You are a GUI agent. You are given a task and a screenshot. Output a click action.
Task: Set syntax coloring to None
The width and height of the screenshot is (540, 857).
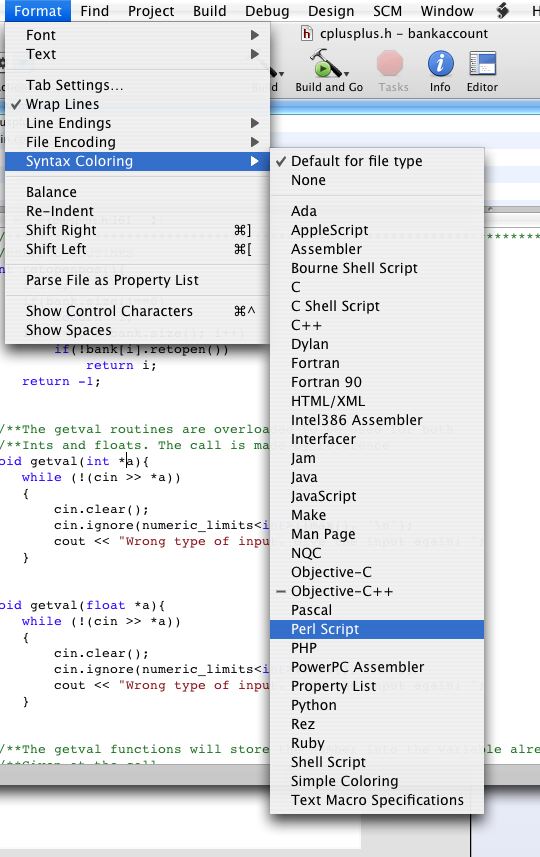(377, 180)
